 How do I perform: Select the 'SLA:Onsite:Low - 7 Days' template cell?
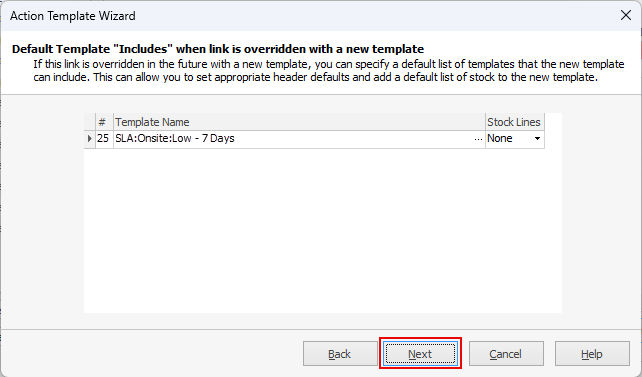click(x=293, y=139)
